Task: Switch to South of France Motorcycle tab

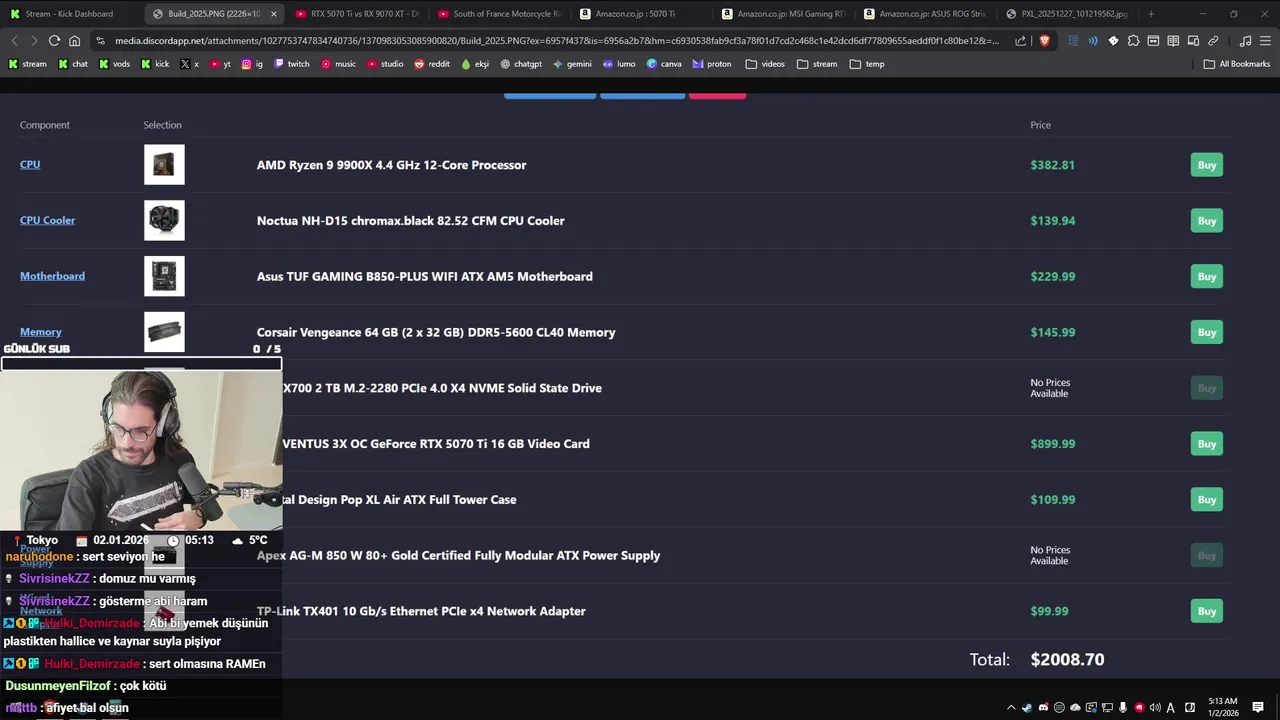Action: (x=500, y=14)
